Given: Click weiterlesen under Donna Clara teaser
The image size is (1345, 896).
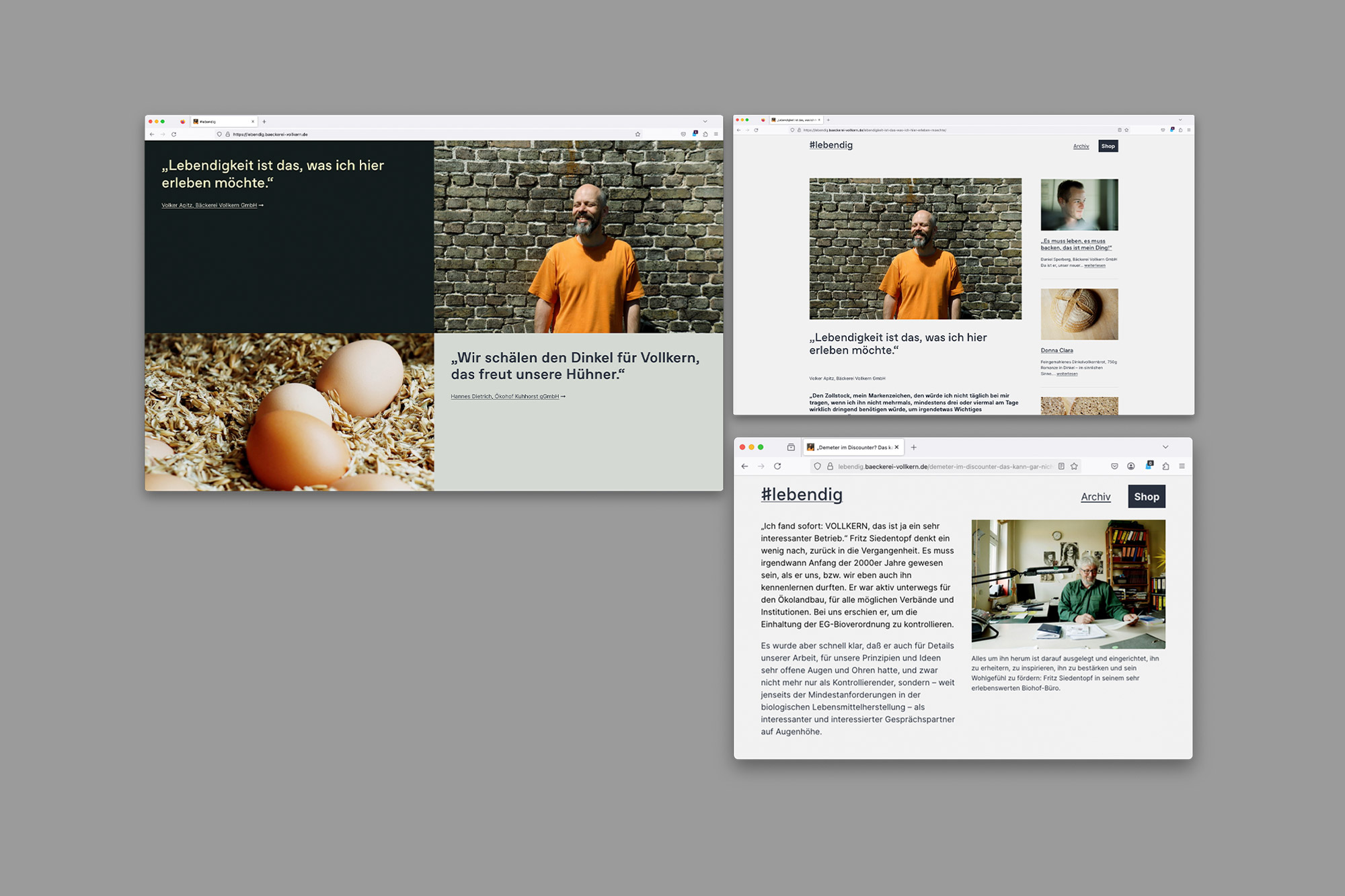Looking at the screenshot, I should point(1067,374).
